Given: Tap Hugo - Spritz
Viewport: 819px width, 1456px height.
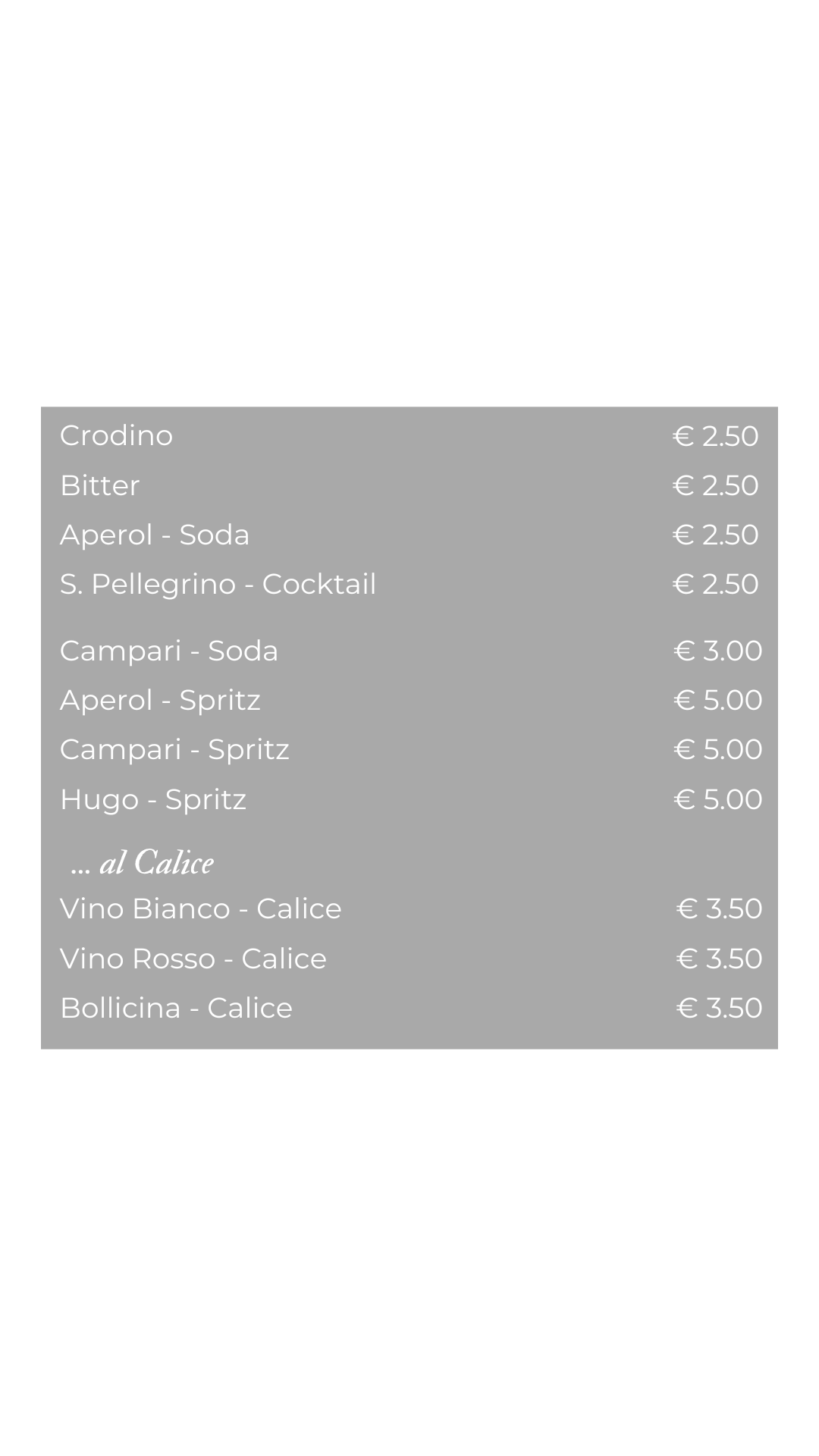Looking at the screenshot, I should pyautogui.click(x=153, y=799).
